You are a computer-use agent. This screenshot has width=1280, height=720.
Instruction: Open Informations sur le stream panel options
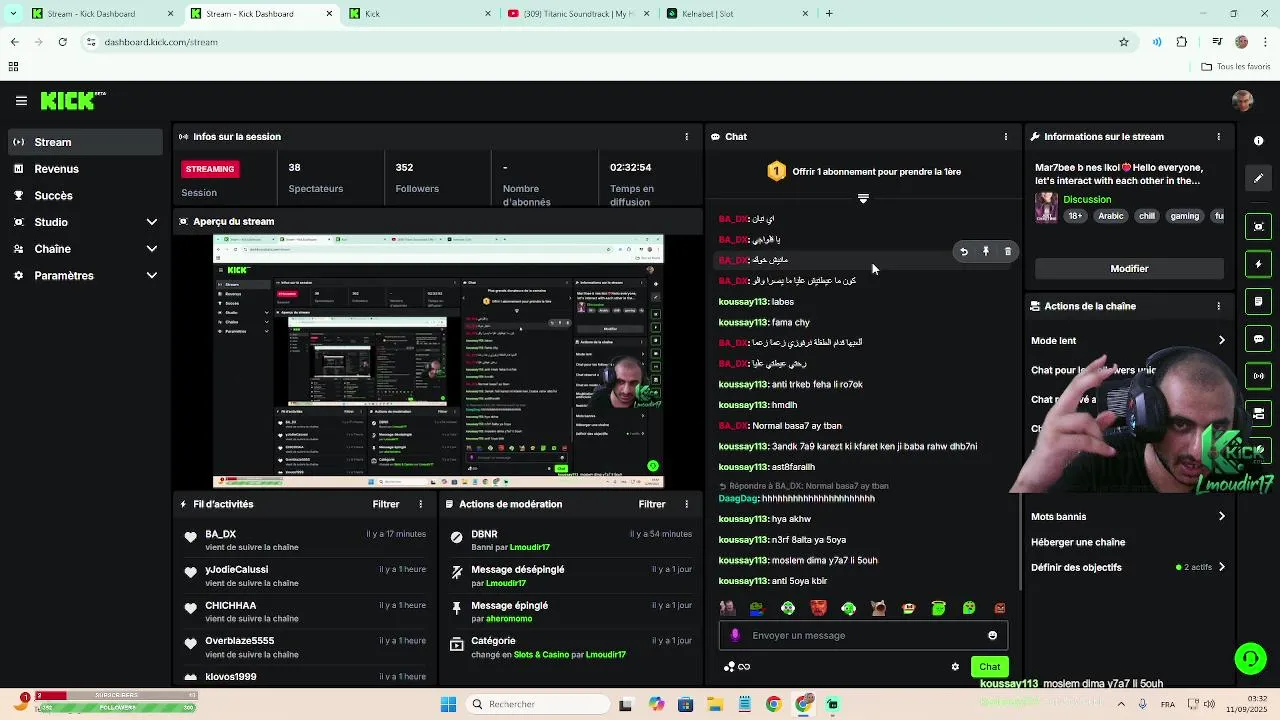1218,137
